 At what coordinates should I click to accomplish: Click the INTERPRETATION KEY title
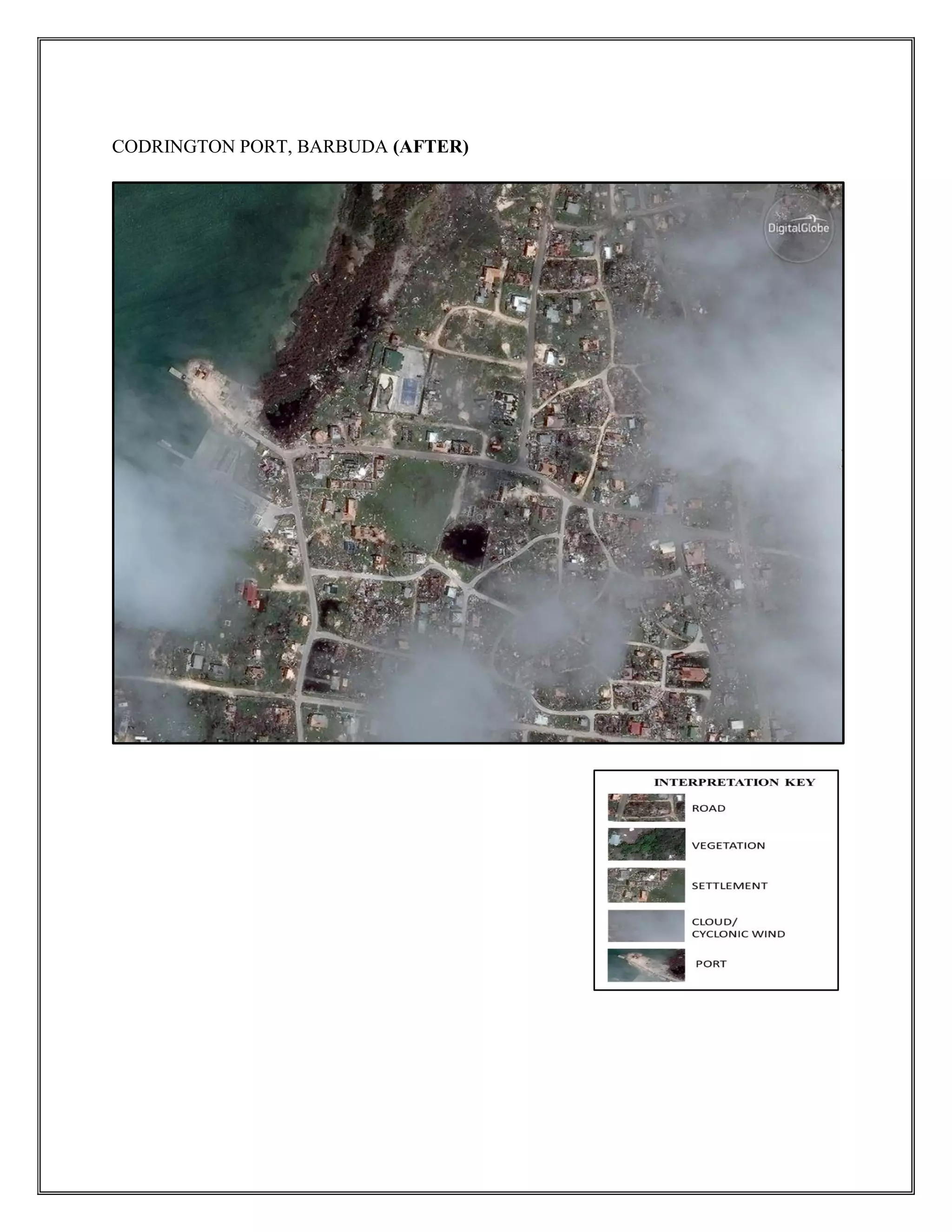(734, 782)
